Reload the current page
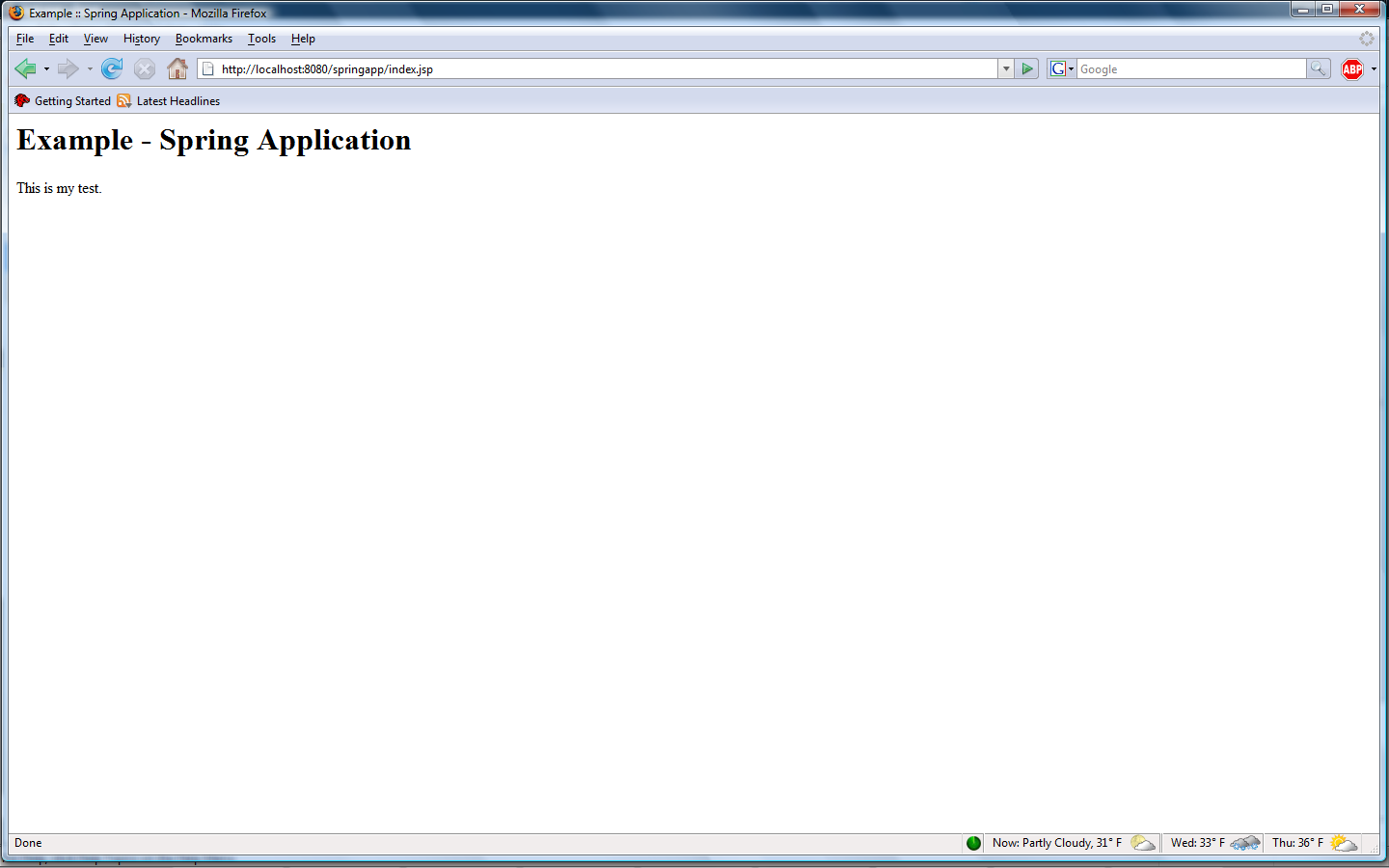This screenshot has height=868, width=1389. click(x=112, y=68)
